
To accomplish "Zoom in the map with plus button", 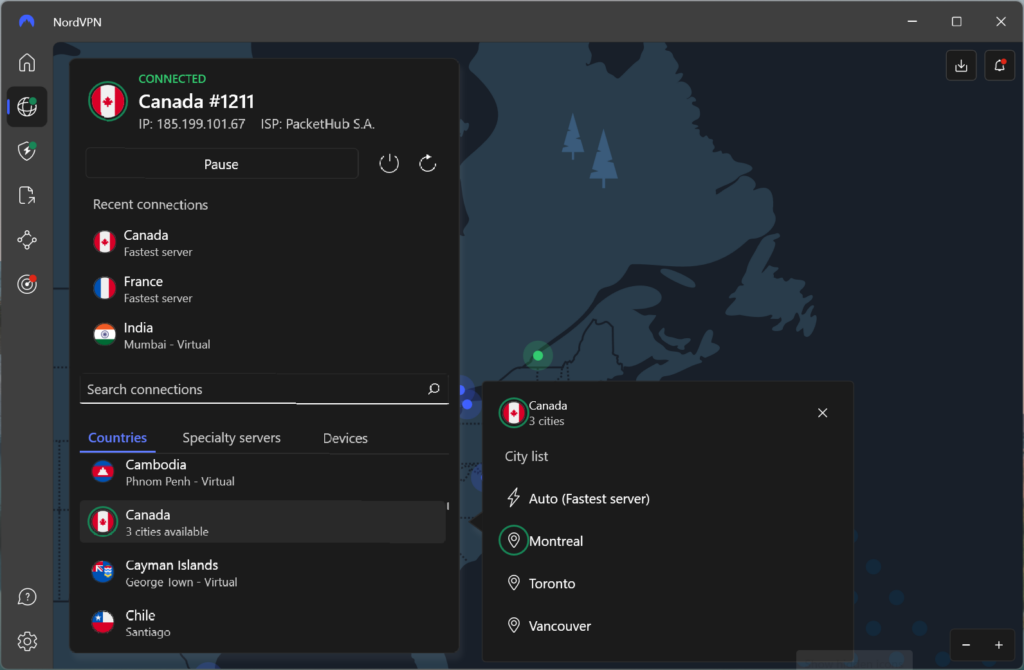I will click(x=999, y=645).
